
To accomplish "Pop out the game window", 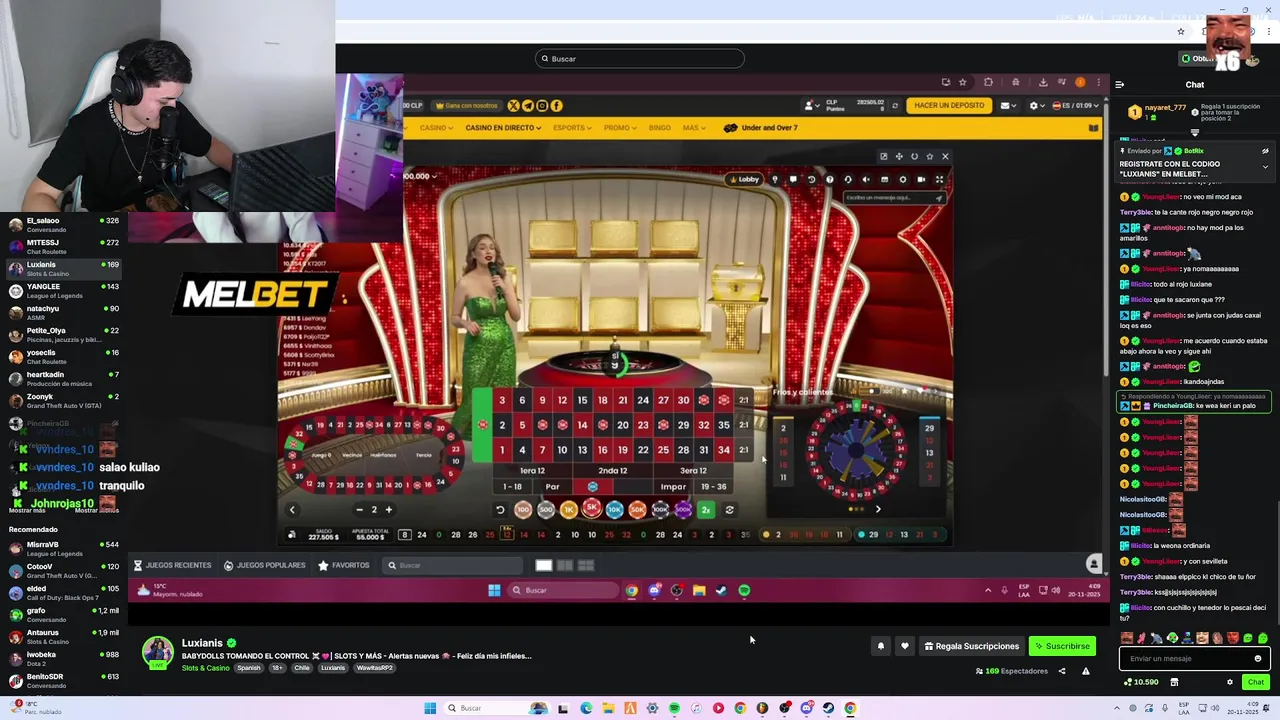I will [884, 156].
